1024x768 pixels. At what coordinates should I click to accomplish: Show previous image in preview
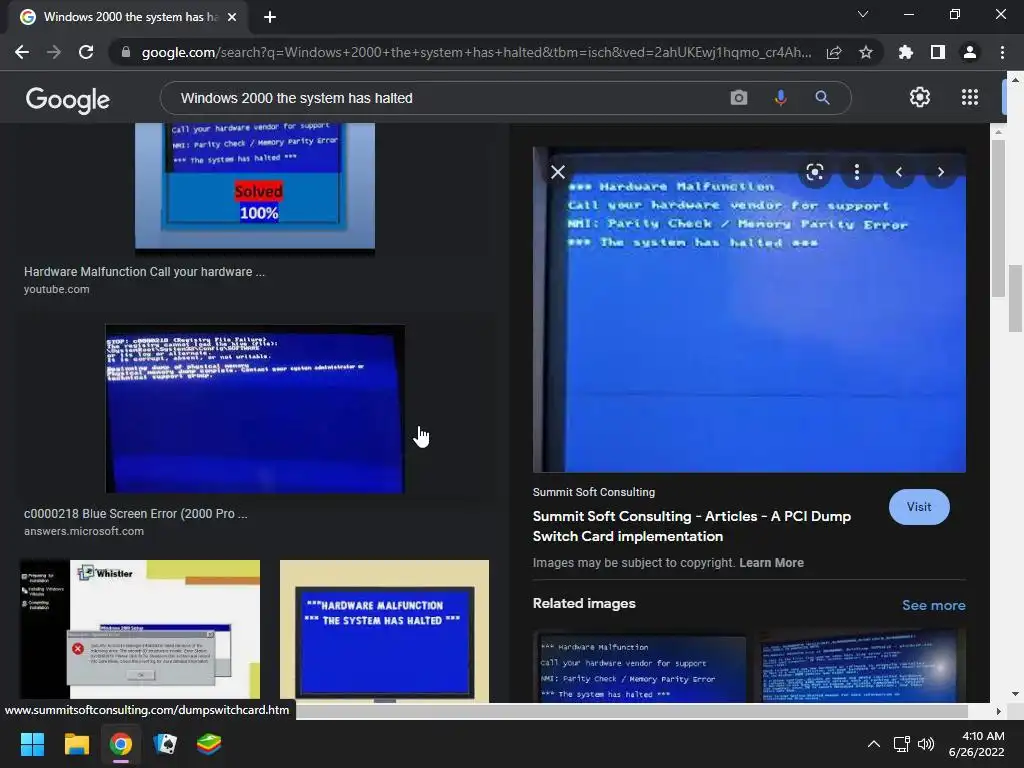(899, 172)
